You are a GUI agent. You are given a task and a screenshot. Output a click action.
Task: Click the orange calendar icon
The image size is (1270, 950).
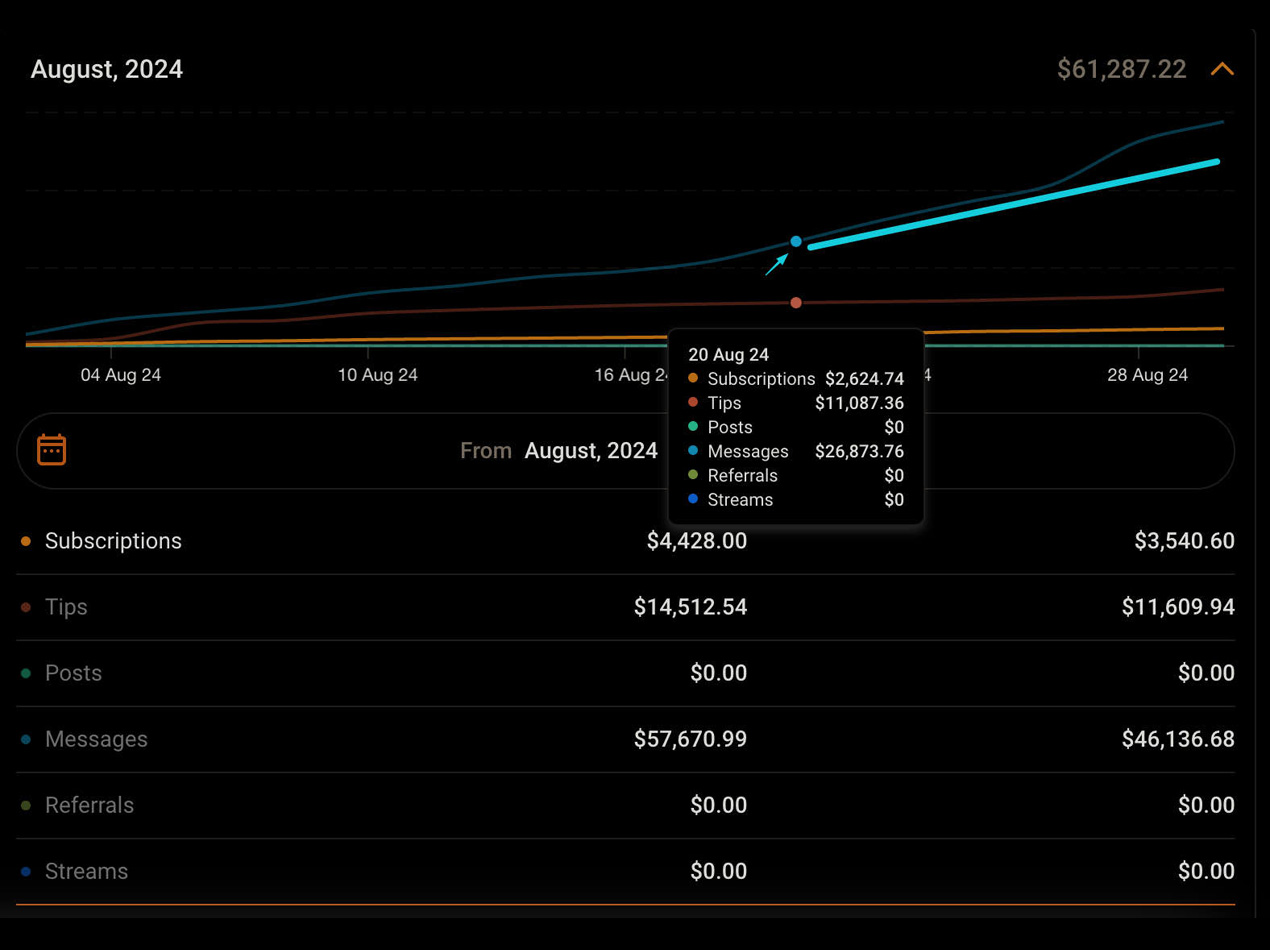pos(51,450)
